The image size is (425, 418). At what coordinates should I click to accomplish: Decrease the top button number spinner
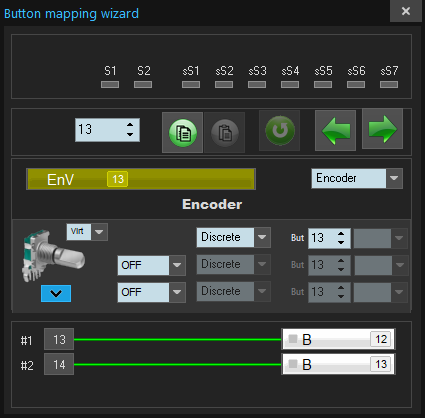point(130,135)
